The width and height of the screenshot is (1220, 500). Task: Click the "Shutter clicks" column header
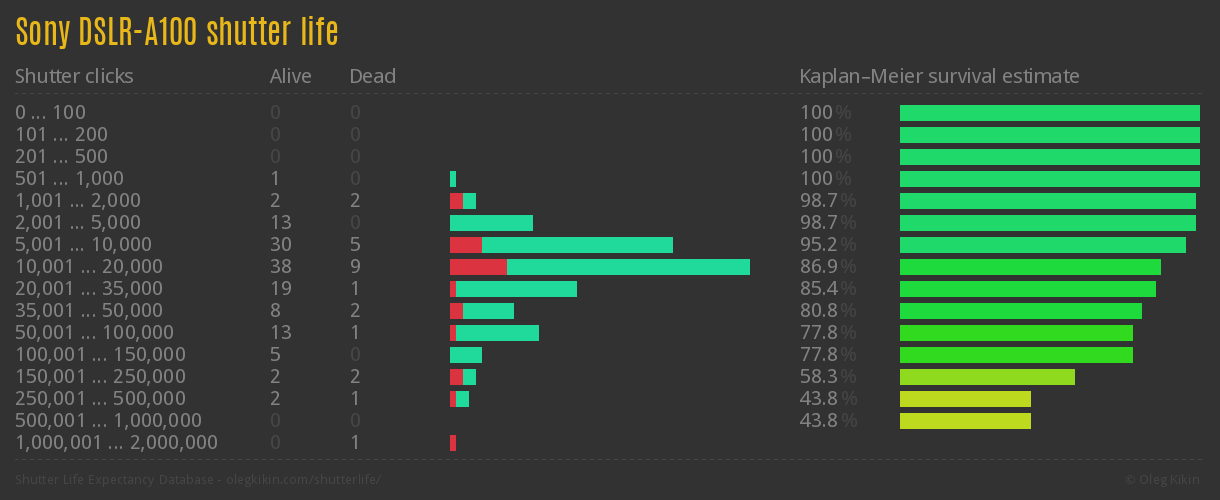(74, 76)
